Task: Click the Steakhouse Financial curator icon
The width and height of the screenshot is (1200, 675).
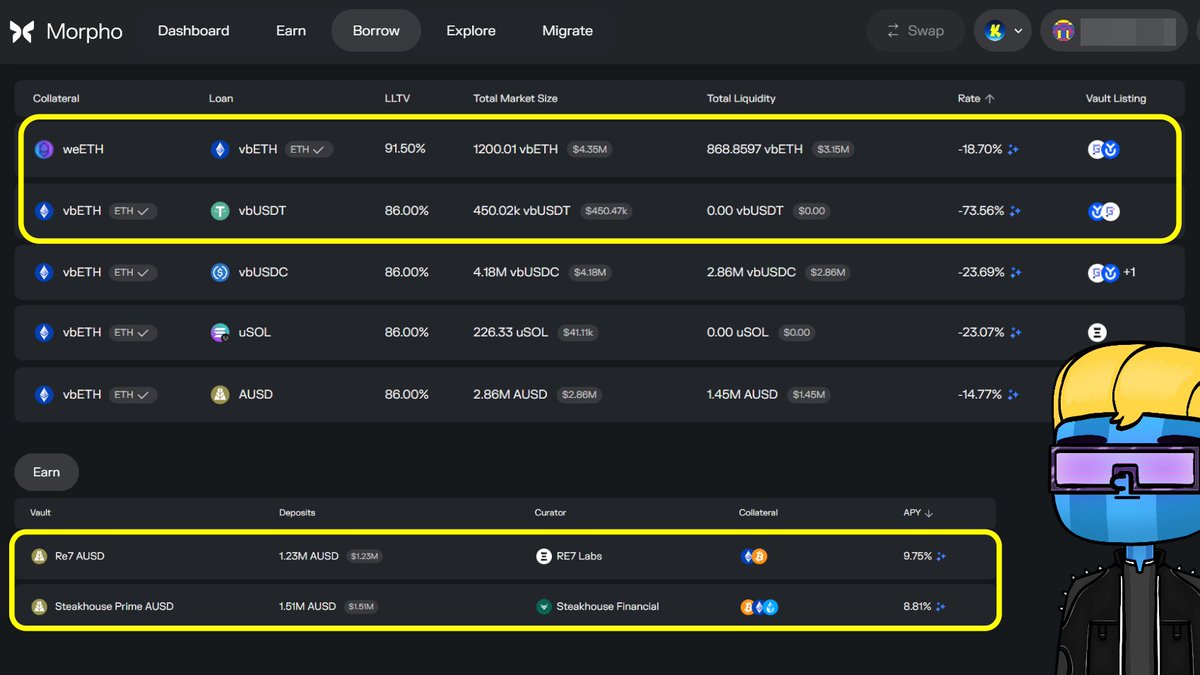Action: tap(544, 606)
